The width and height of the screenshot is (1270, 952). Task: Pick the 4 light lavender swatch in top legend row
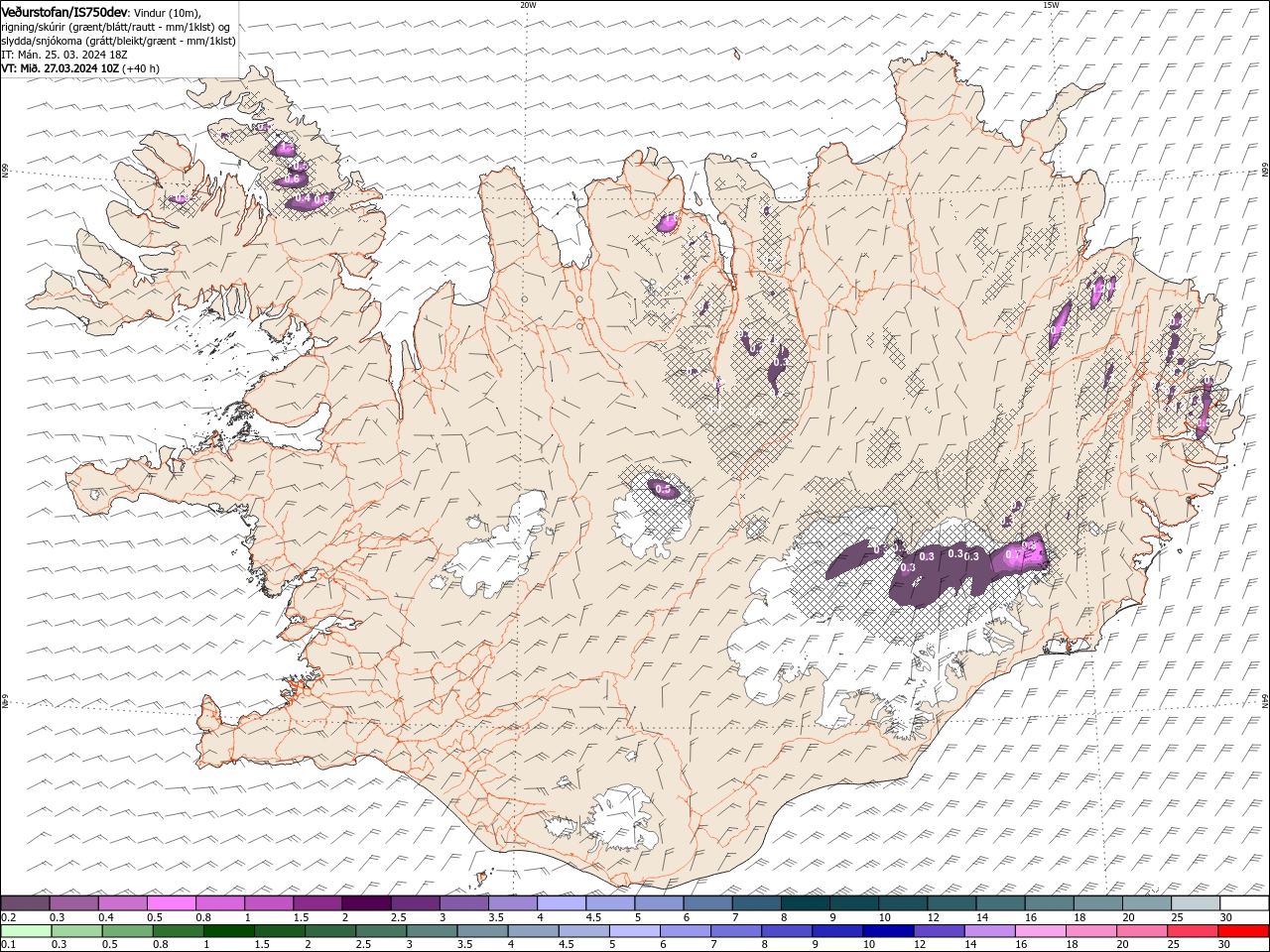(562, 903)
